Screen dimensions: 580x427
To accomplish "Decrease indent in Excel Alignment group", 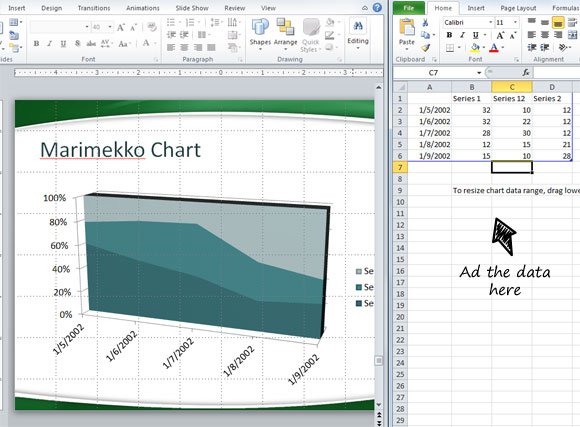I will 532,47.
